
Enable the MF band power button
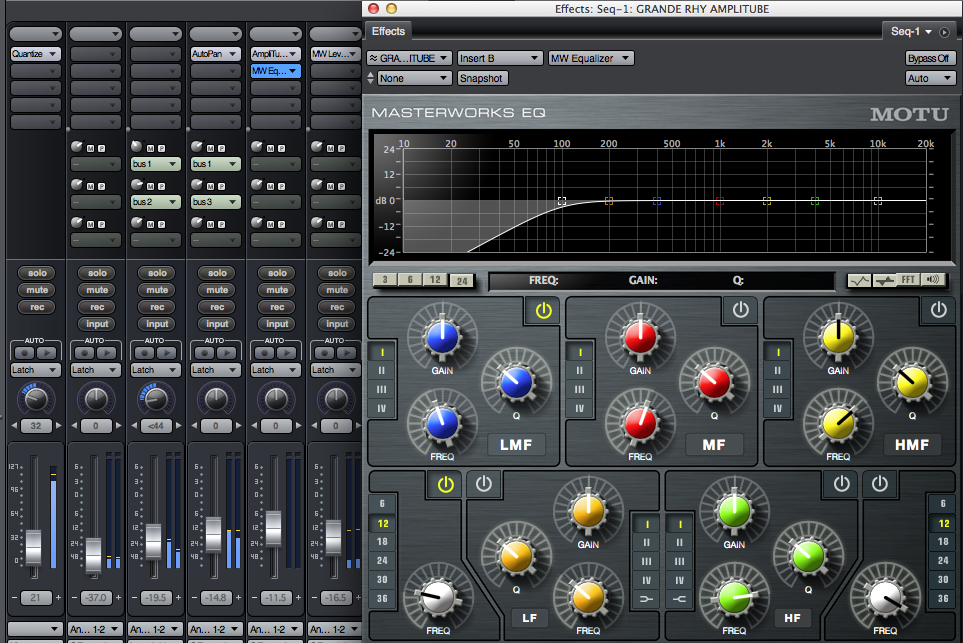point(740,310)
